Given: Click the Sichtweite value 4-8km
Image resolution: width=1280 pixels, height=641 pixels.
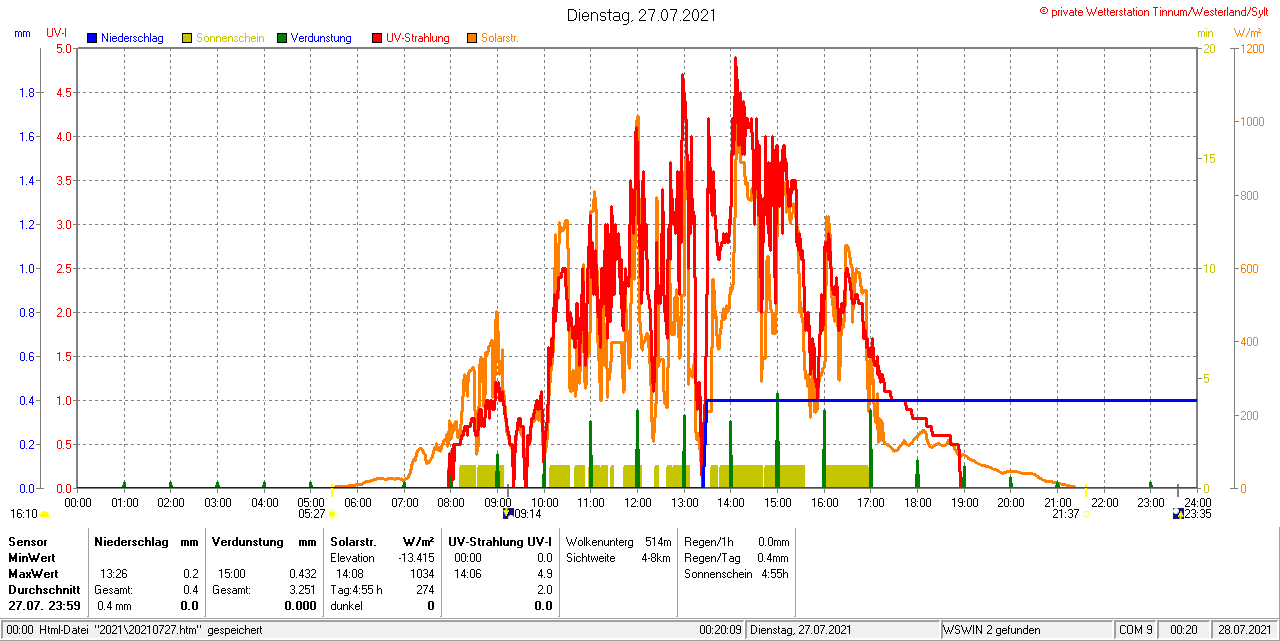Looking at the screenshot, I should click(655, 557).
